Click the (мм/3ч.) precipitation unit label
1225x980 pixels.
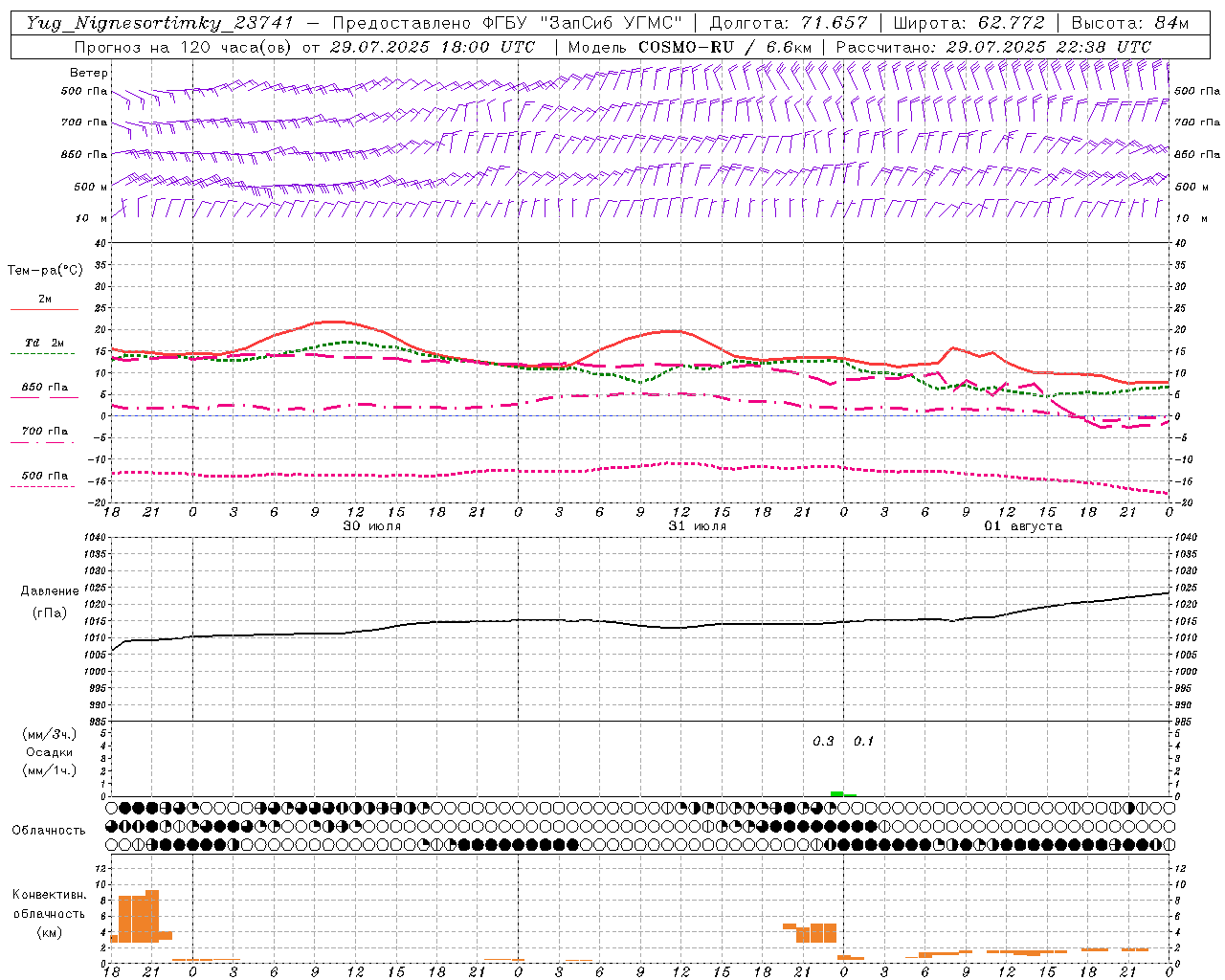click(50, 734)
